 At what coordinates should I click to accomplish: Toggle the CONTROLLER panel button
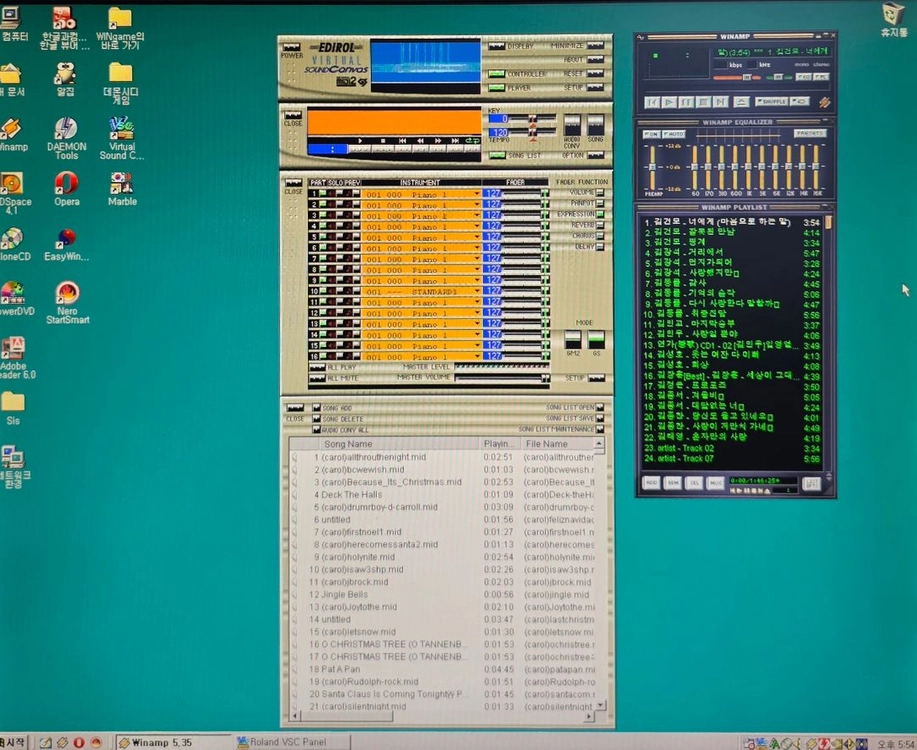coord(497,74)
